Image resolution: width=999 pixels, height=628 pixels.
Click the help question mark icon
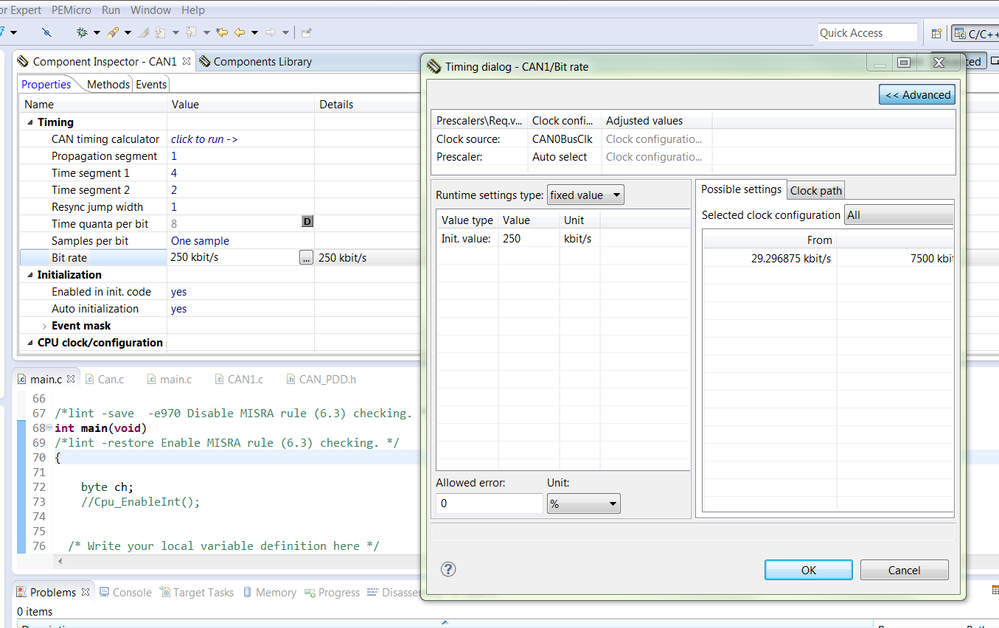click(449, 569)
